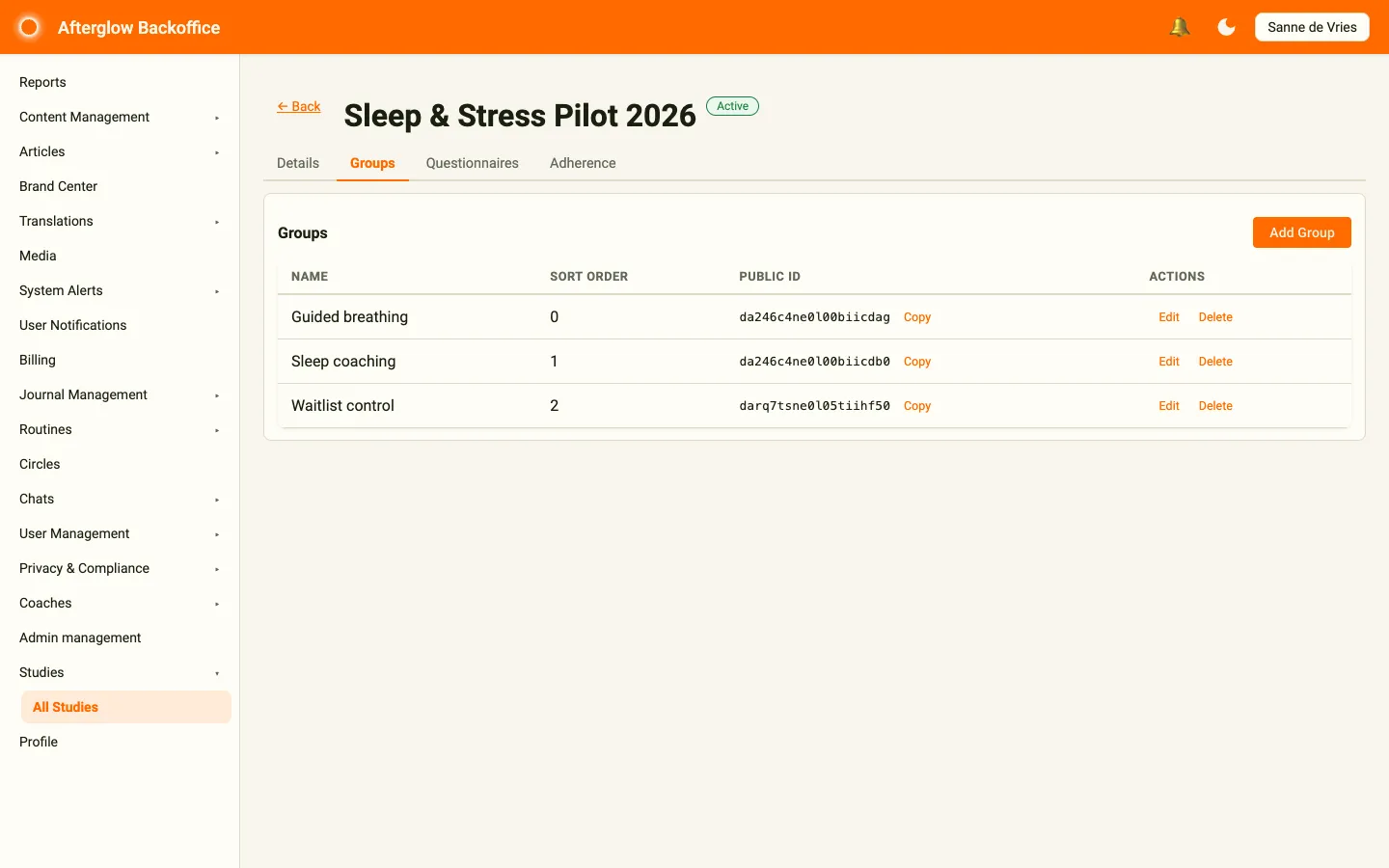Click the SORT ORDER column header
This screenshot has height=868, width=1389.
(588, 277)
